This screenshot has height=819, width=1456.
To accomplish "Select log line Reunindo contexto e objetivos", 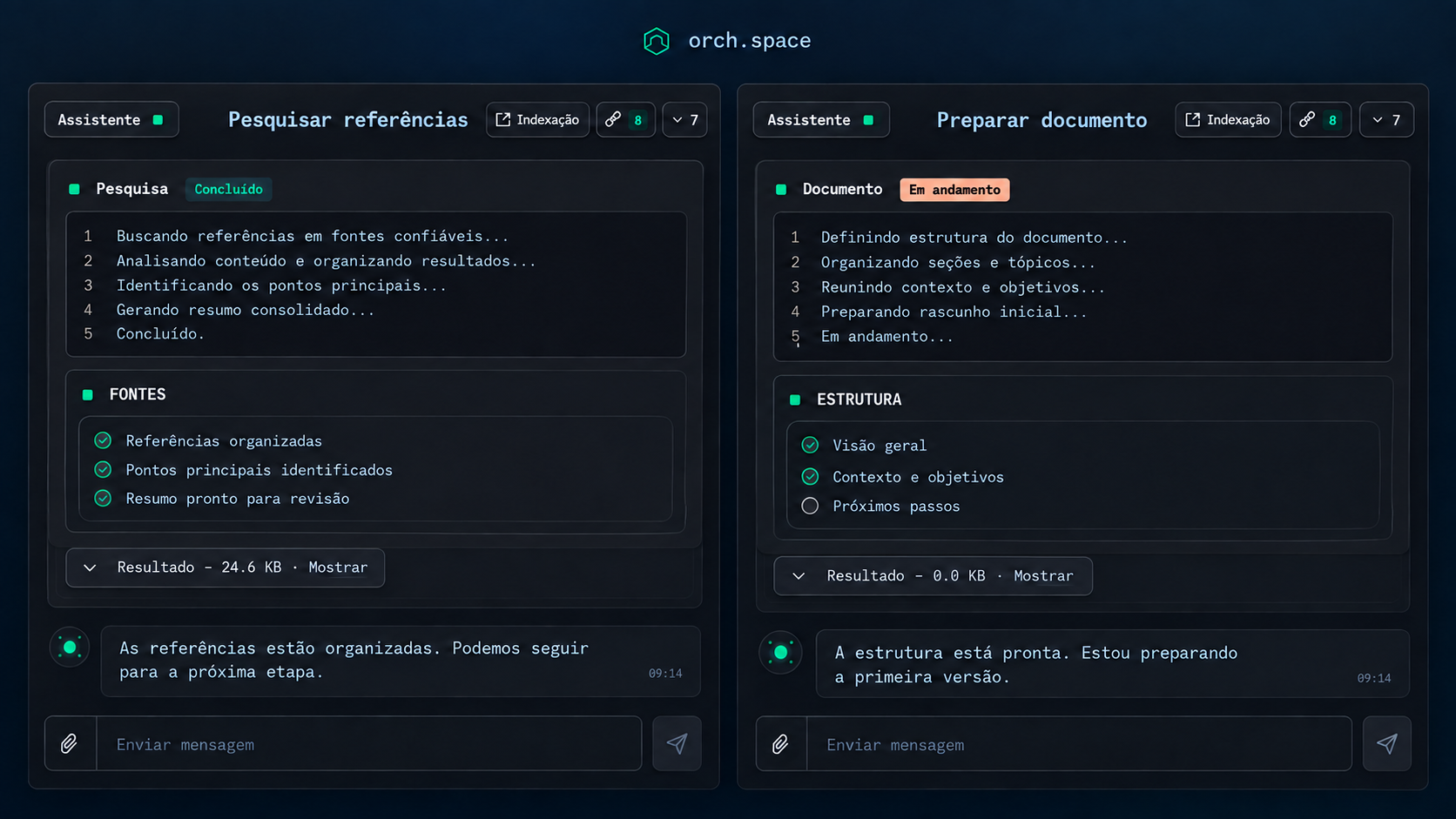I will [962, 286].
